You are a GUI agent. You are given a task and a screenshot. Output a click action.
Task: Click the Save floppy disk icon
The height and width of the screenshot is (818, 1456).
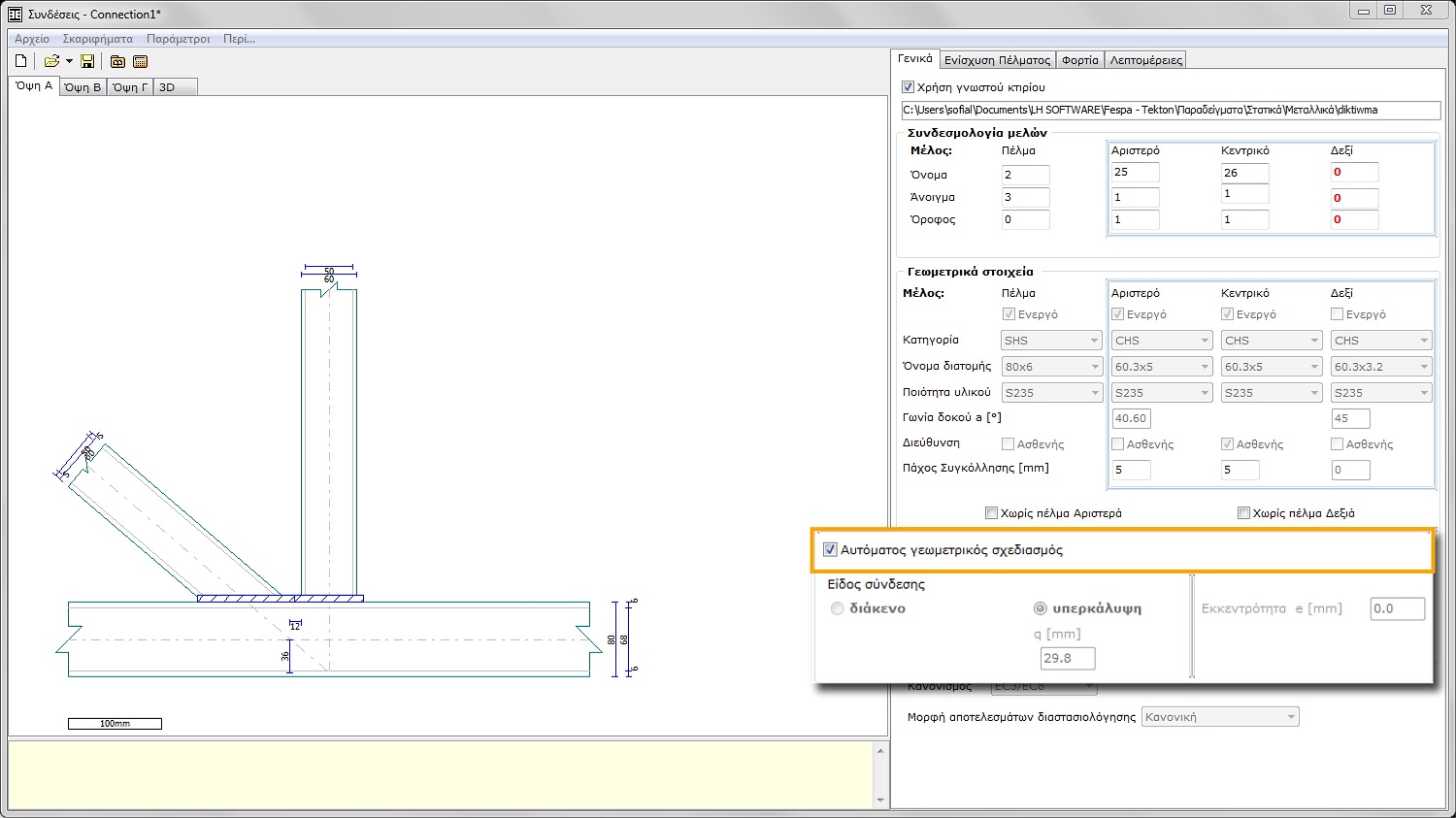(87, 61)
